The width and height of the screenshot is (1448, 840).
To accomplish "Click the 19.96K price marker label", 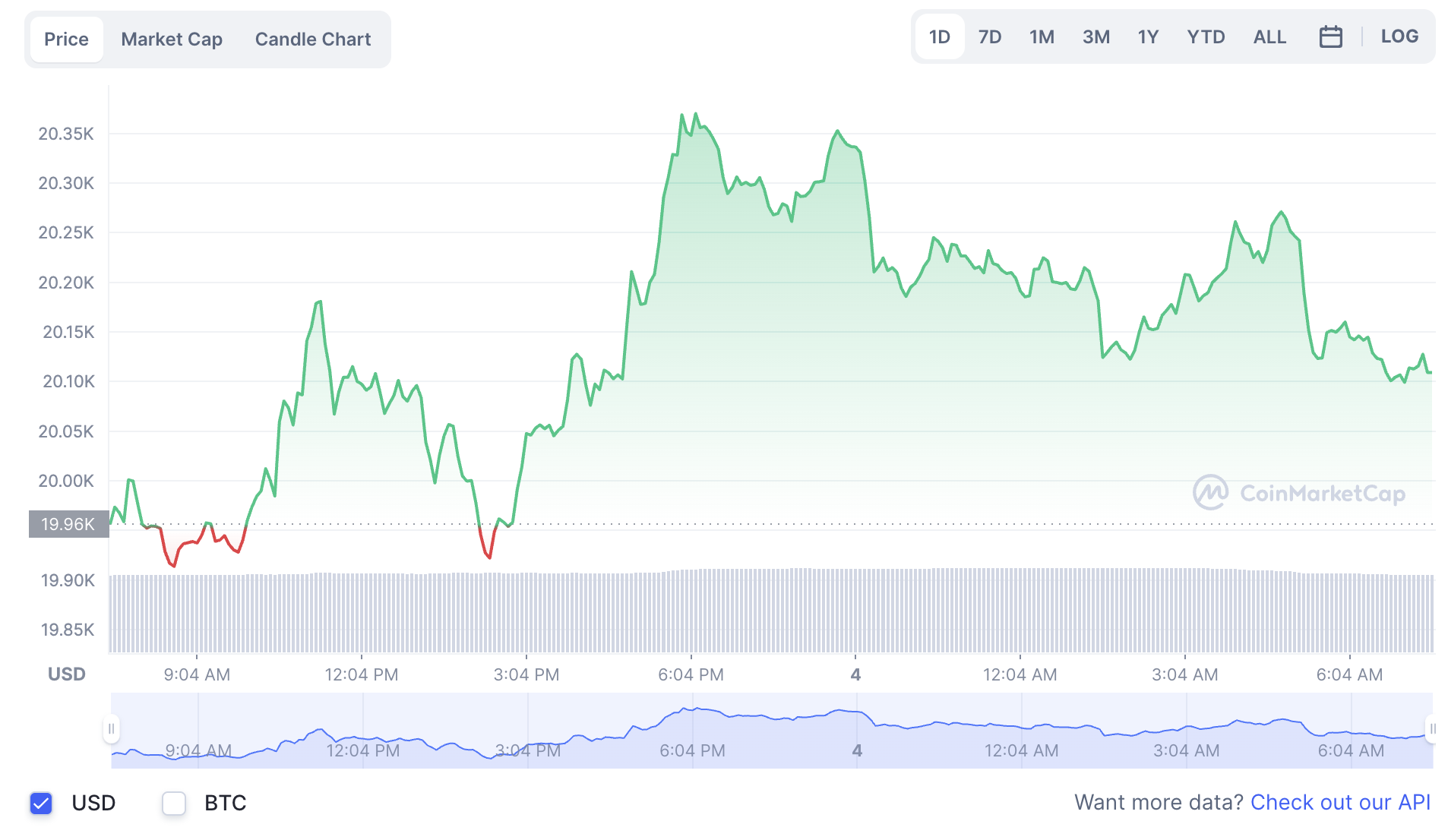I will coord(68,524).
